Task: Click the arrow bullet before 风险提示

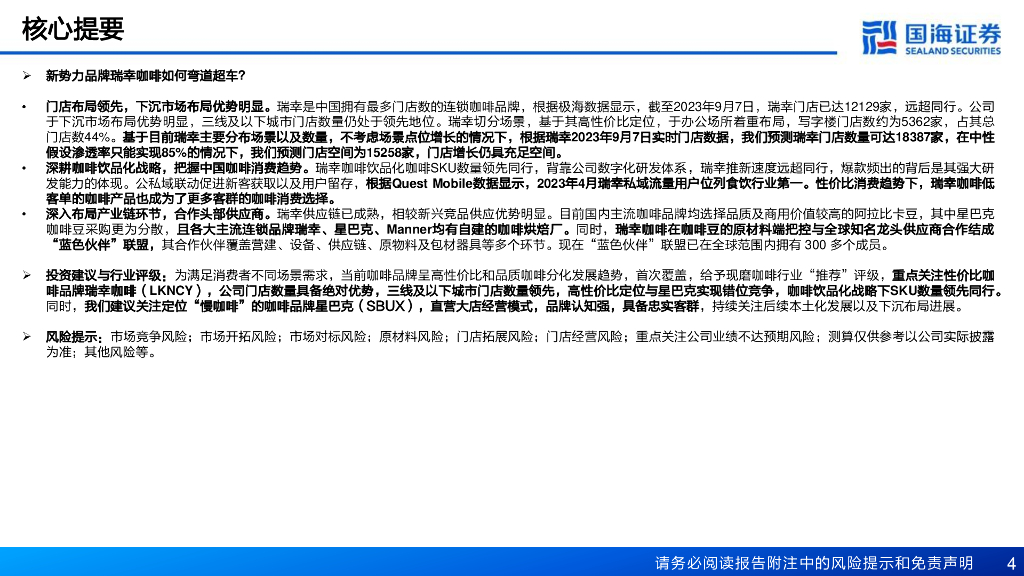Action: coord(27,336)
